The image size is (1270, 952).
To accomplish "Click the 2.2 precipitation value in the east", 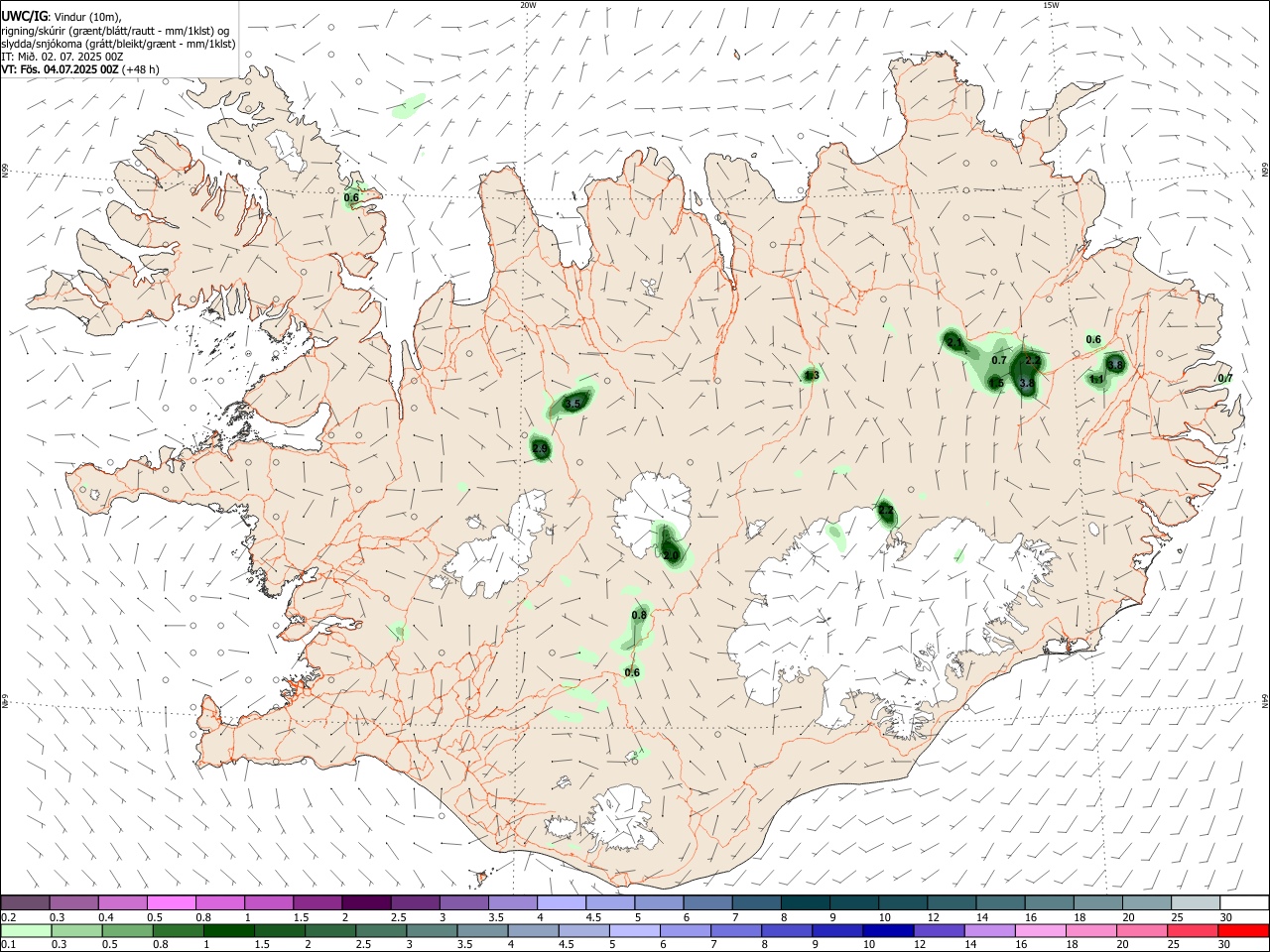I will click(x=1032, y=360).
